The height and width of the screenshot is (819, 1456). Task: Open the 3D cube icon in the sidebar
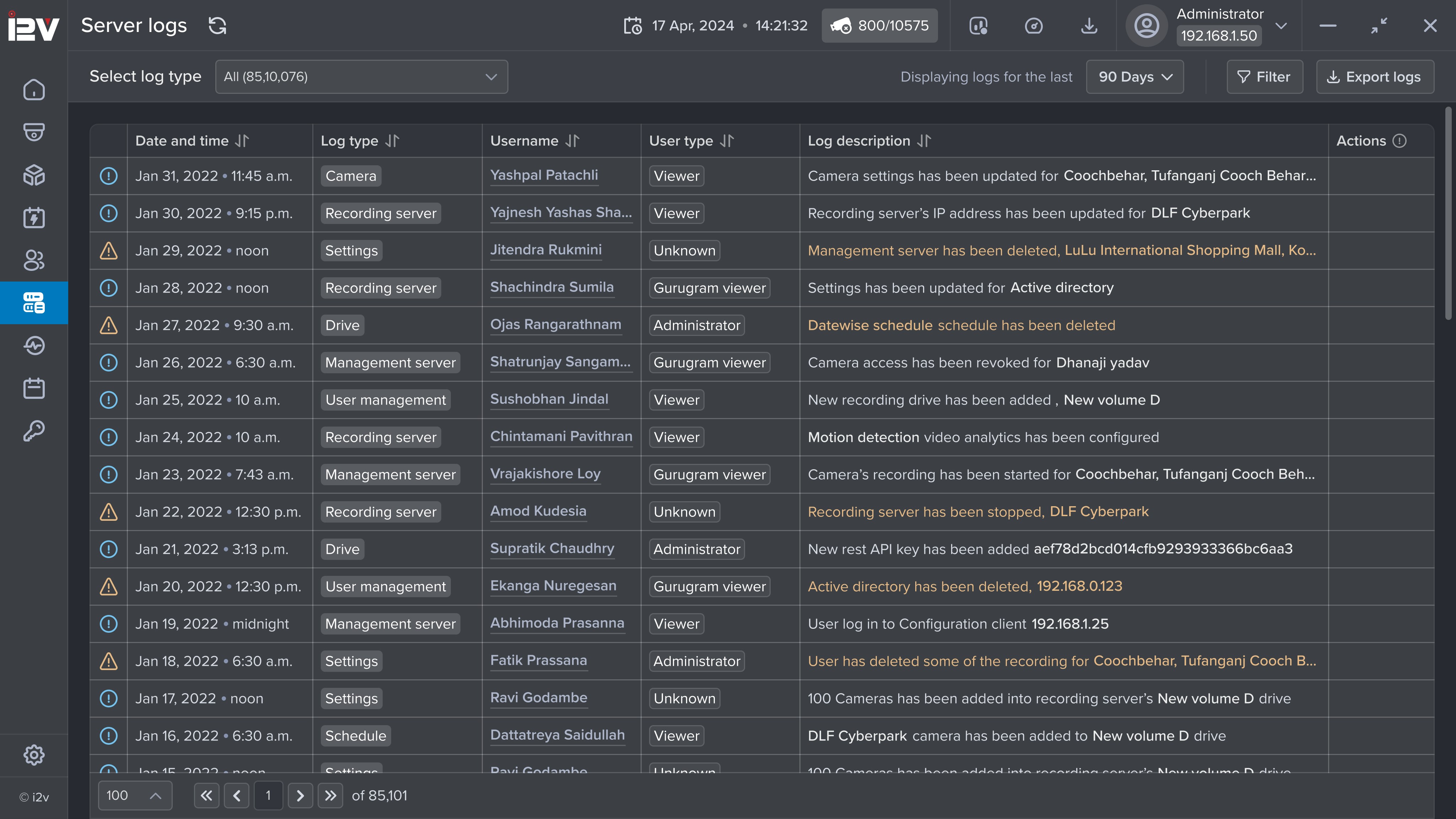pos(34,175)
